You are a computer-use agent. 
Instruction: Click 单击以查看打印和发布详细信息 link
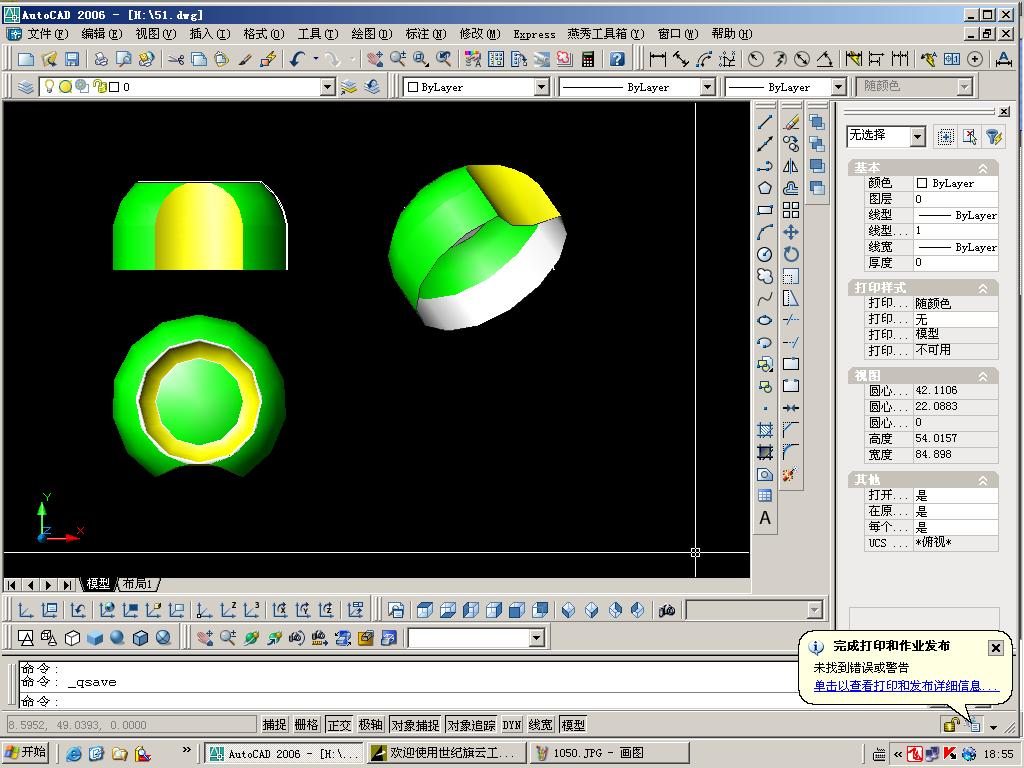coord(906,686)
